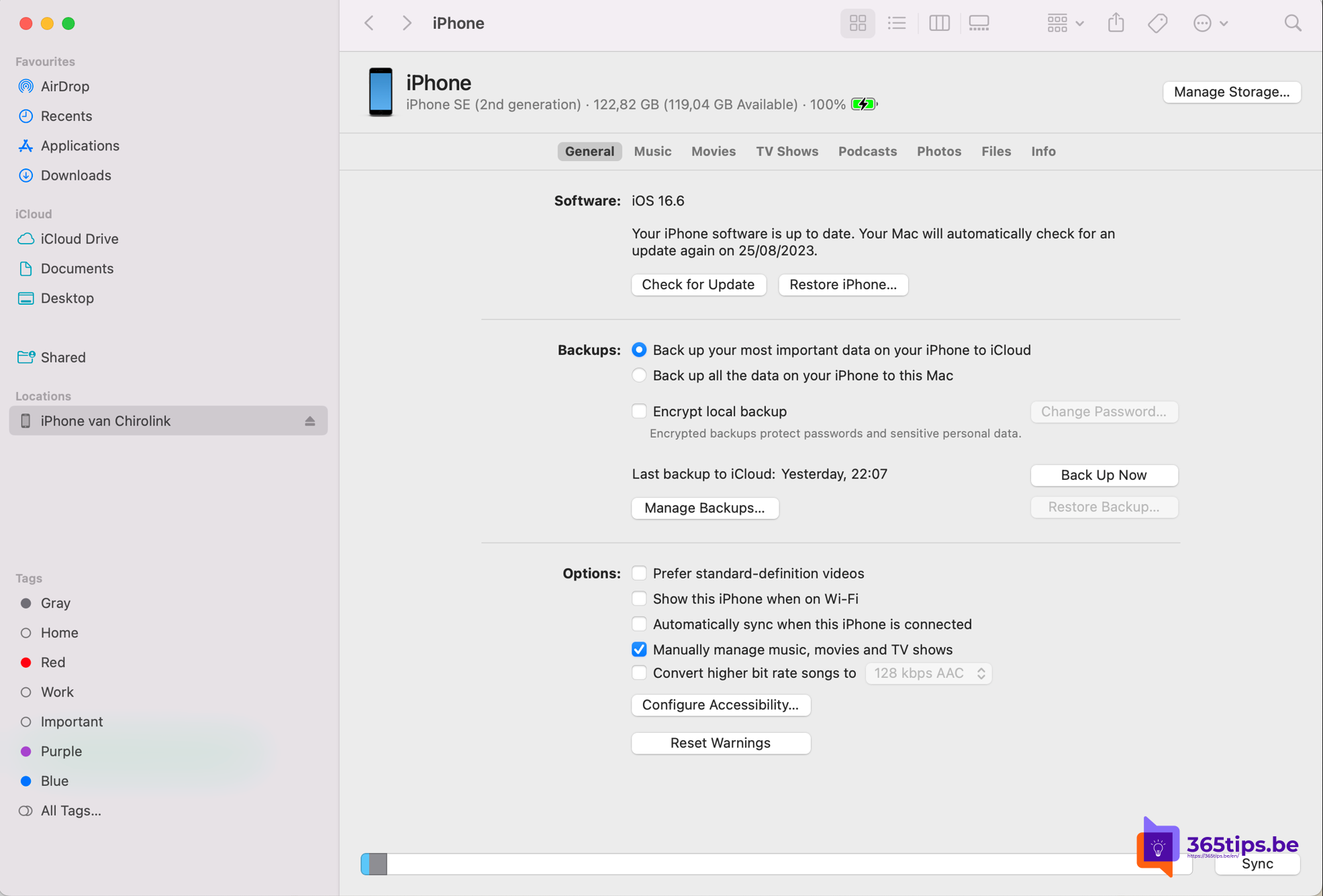Eject iPhone van Chirolink from sidebar
The width and height of the screenshot is (1323, 896).
point(309,421)
